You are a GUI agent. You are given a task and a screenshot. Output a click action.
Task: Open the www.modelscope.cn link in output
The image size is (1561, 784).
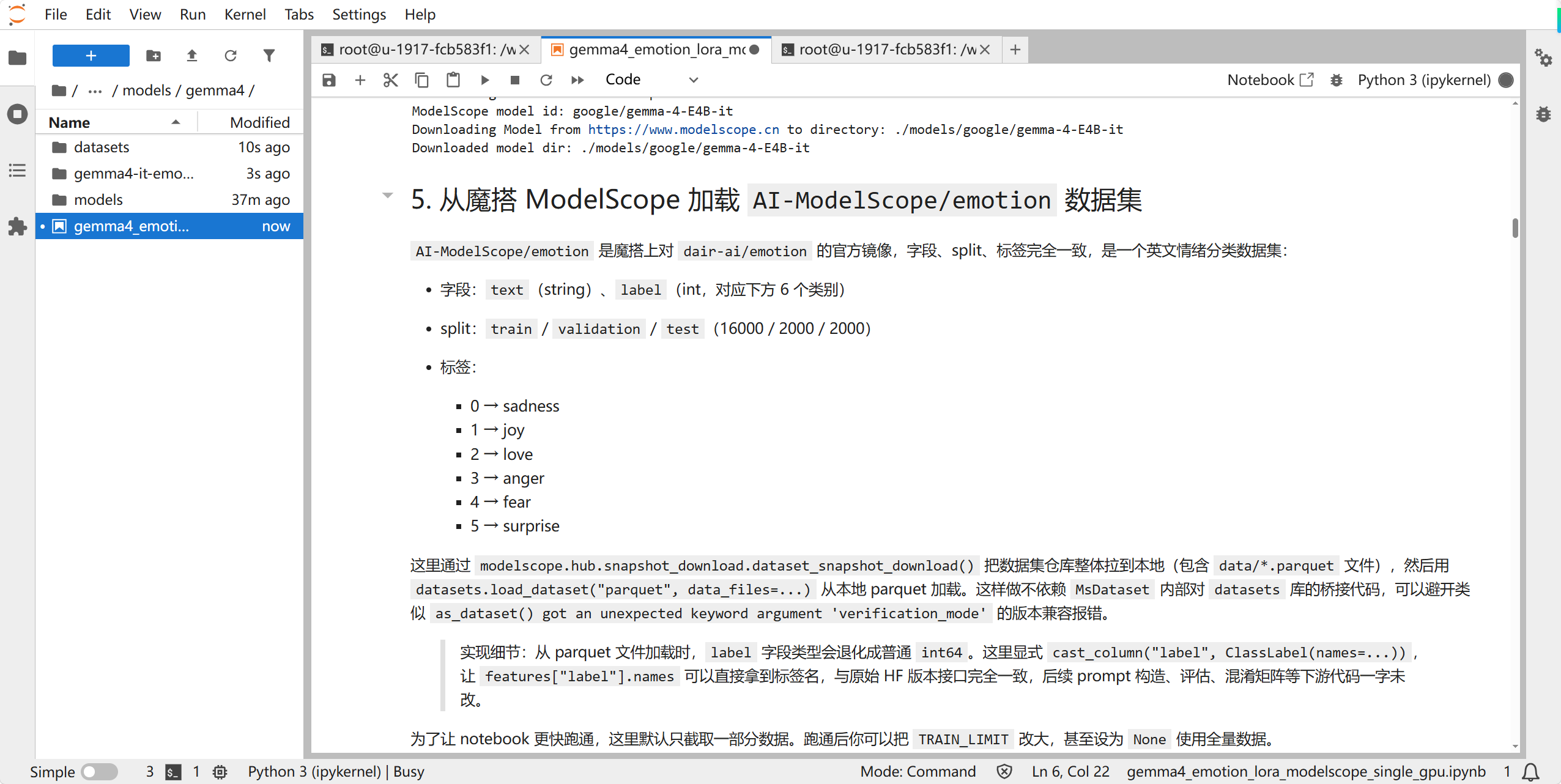683,130
